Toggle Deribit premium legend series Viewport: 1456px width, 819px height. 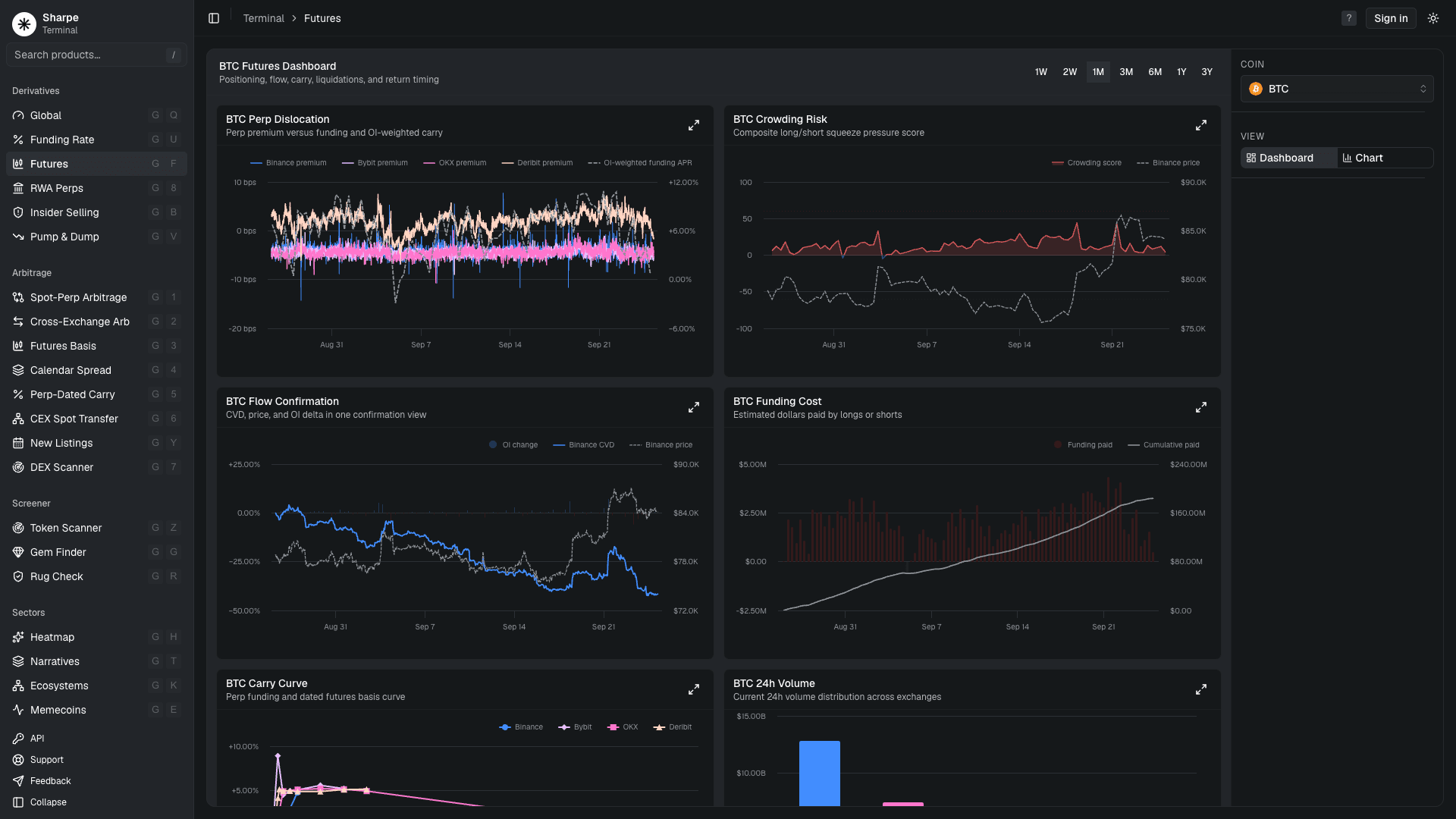tap(537, 162)
